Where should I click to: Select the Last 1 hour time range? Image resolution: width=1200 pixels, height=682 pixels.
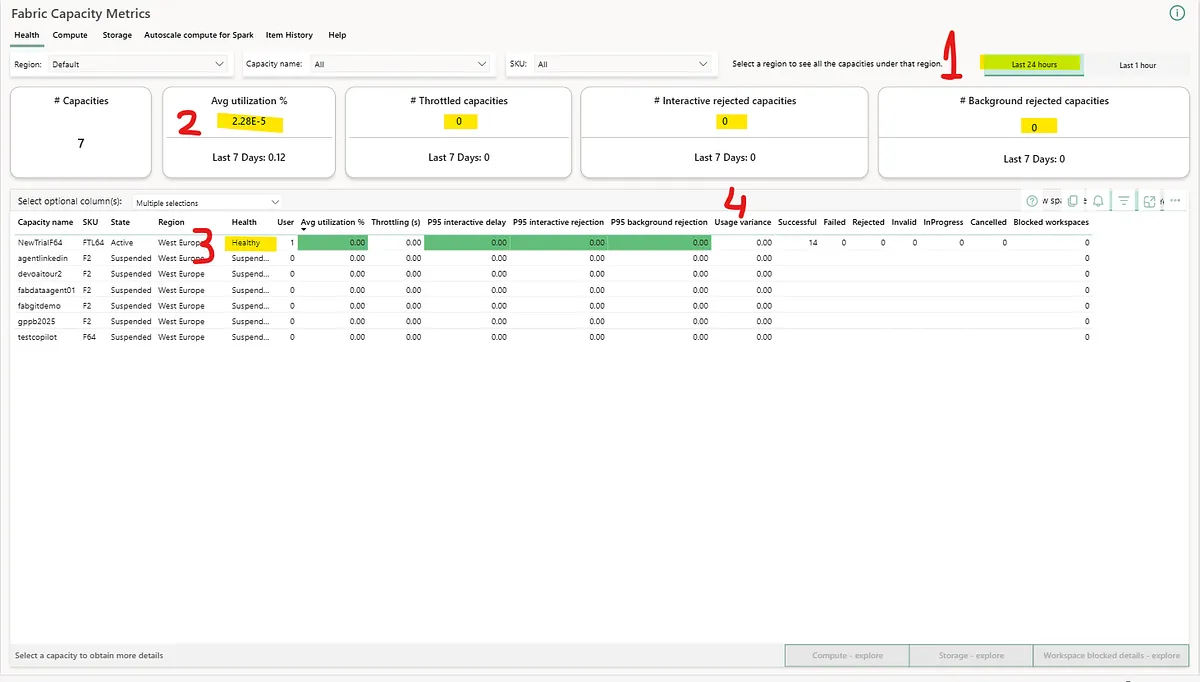click(x=1138, y=65)
